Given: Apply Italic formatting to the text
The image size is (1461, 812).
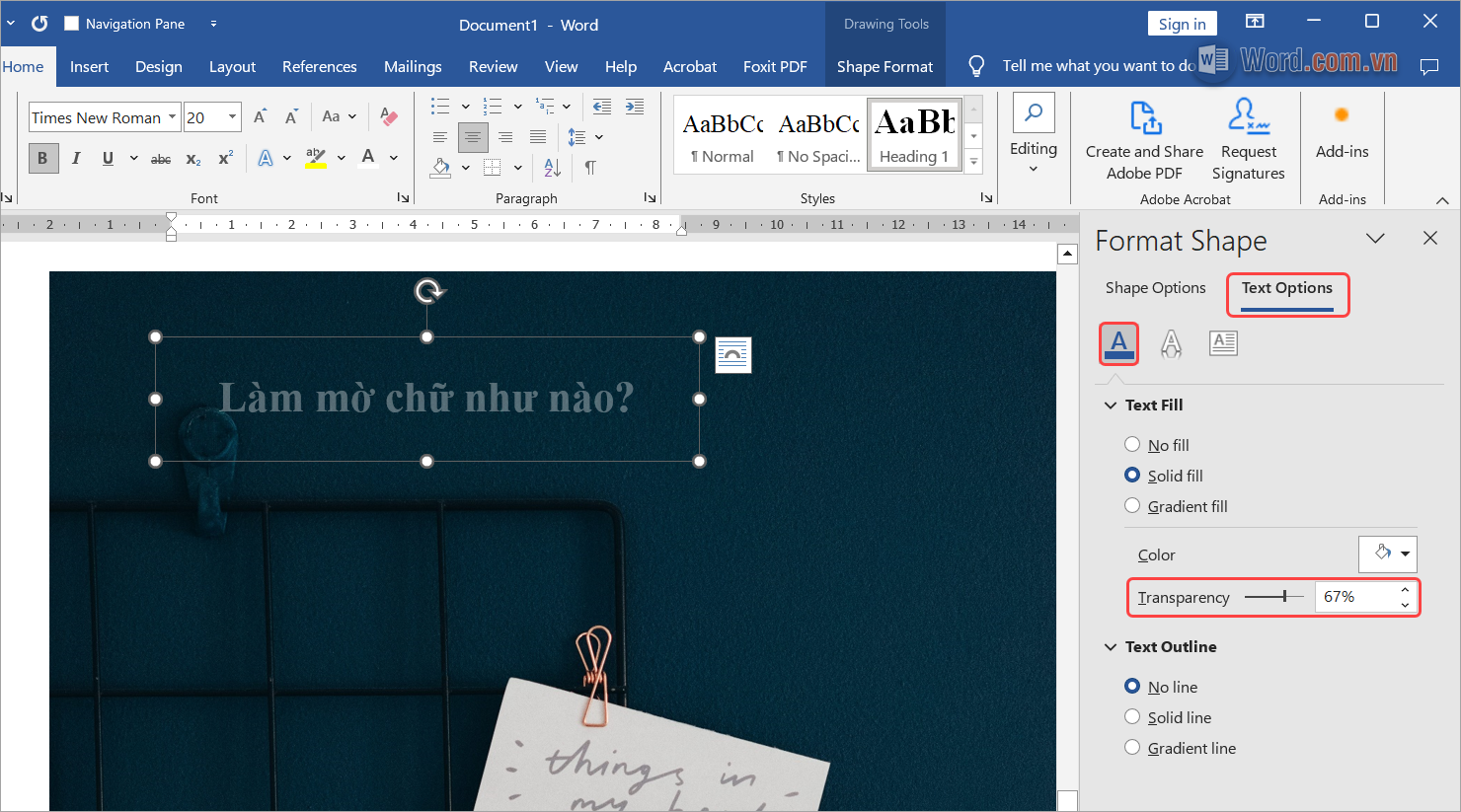Looking at the screenshot, I should [x=76, y=158].
